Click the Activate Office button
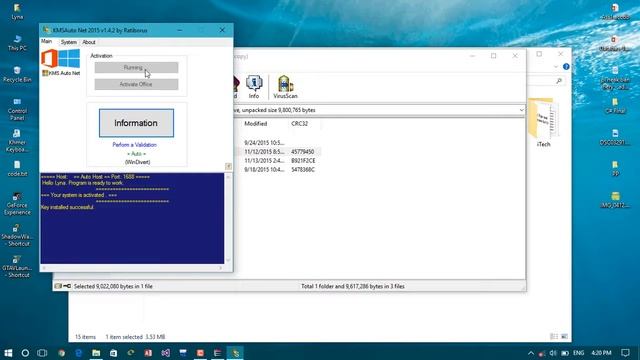 [x=136, y=84]
